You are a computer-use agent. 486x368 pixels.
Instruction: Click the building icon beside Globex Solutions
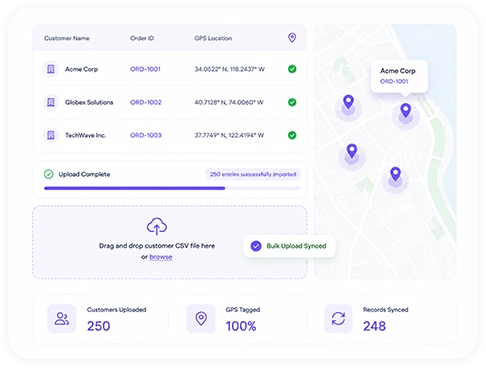point(51,102)
